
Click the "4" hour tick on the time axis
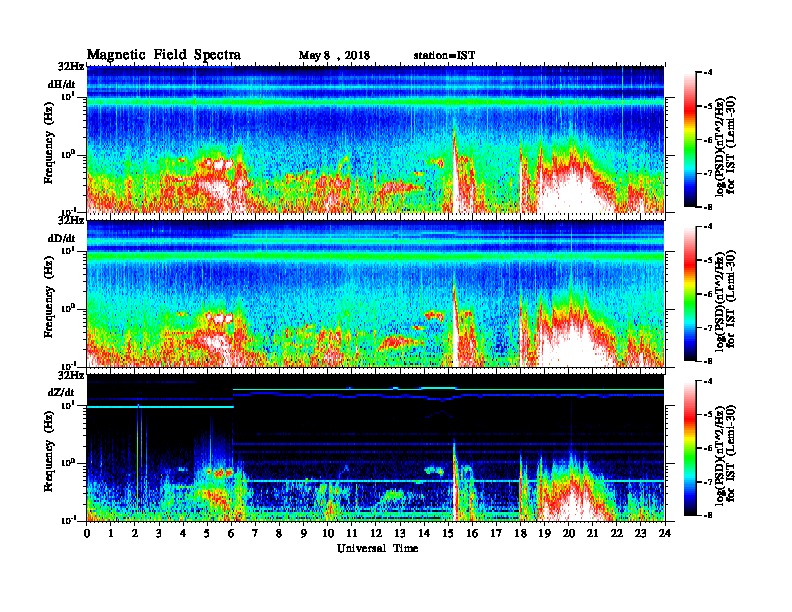click(183, 534)
